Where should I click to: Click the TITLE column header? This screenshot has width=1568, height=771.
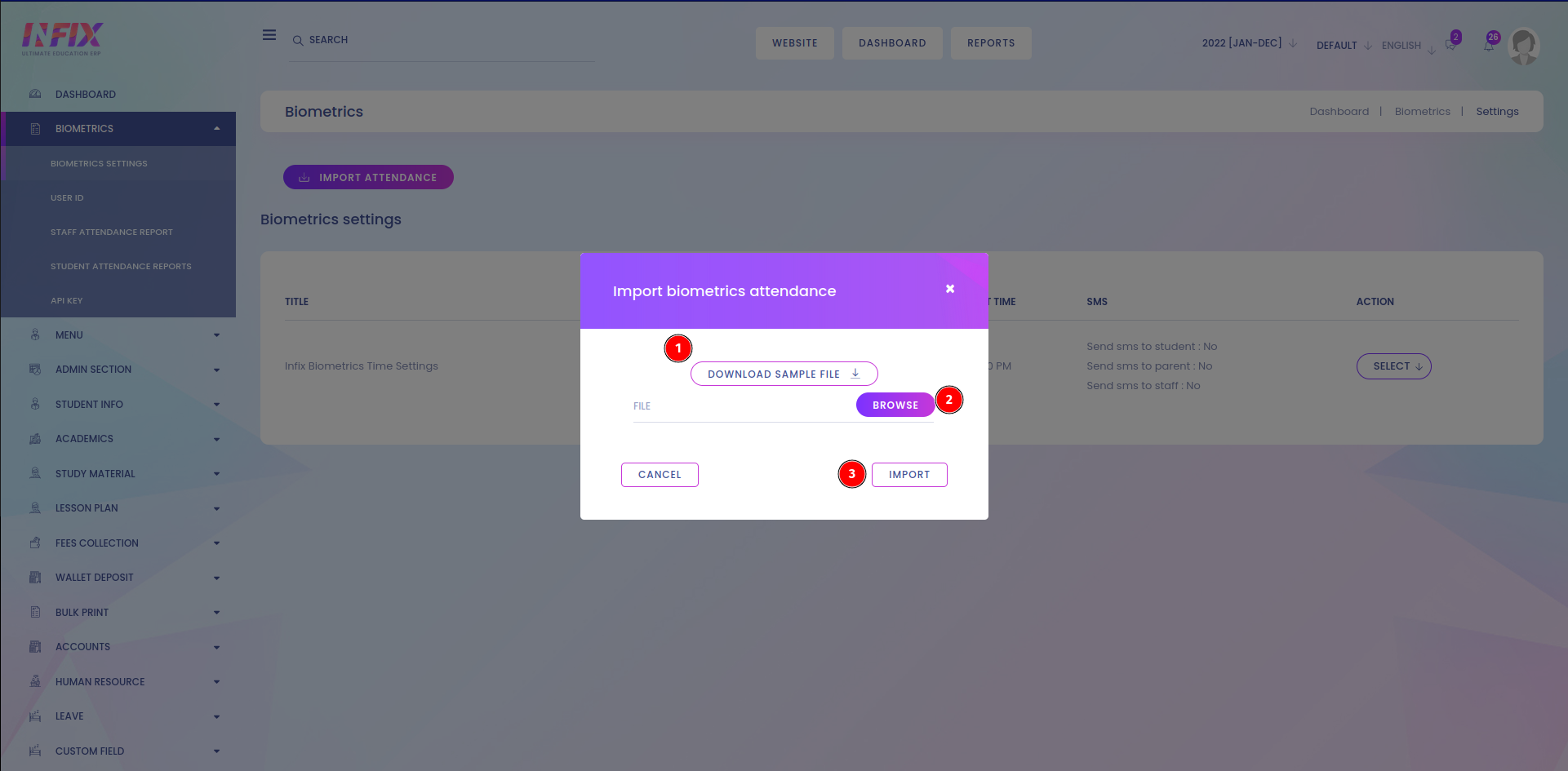[296, 302]
